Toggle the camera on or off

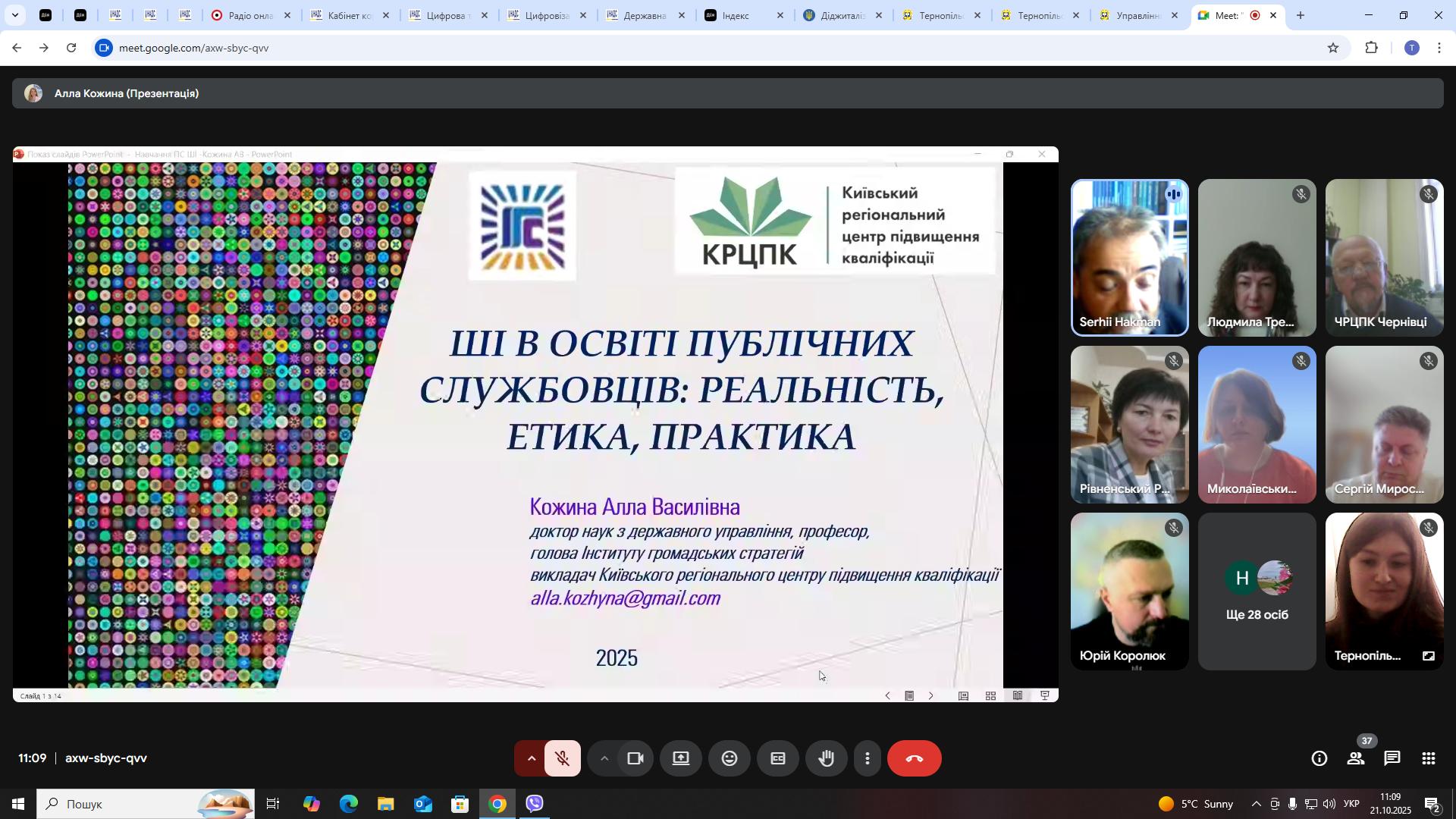(635, 759)
